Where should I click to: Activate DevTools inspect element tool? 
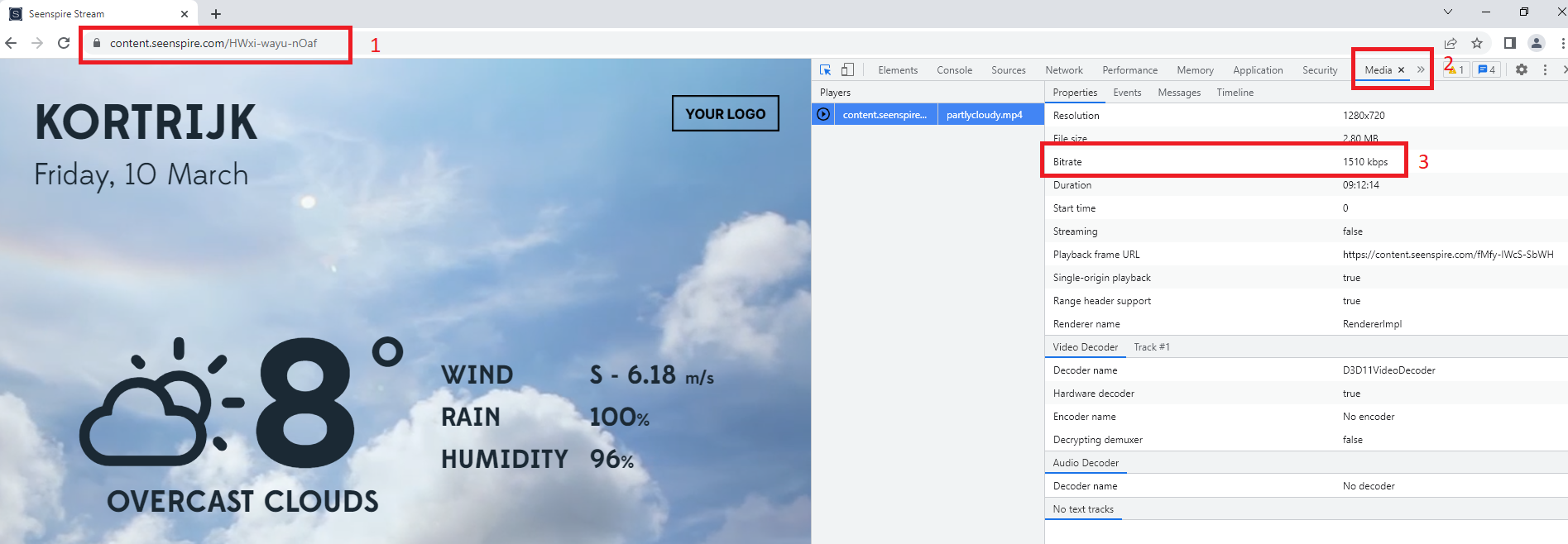pyautogui.click(x=825, y=69)
